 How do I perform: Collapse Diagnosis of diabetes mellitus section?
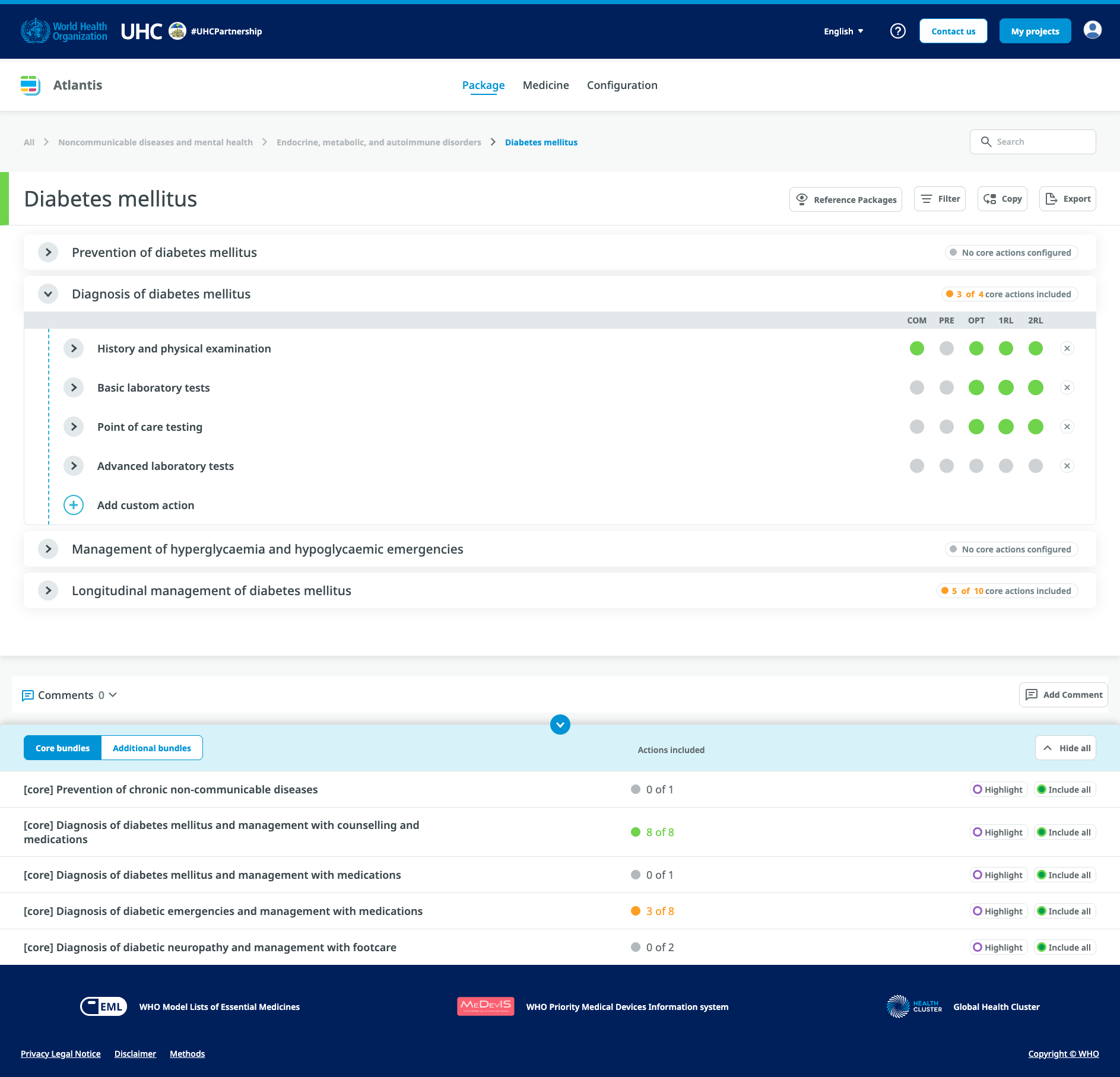[48, 294]
